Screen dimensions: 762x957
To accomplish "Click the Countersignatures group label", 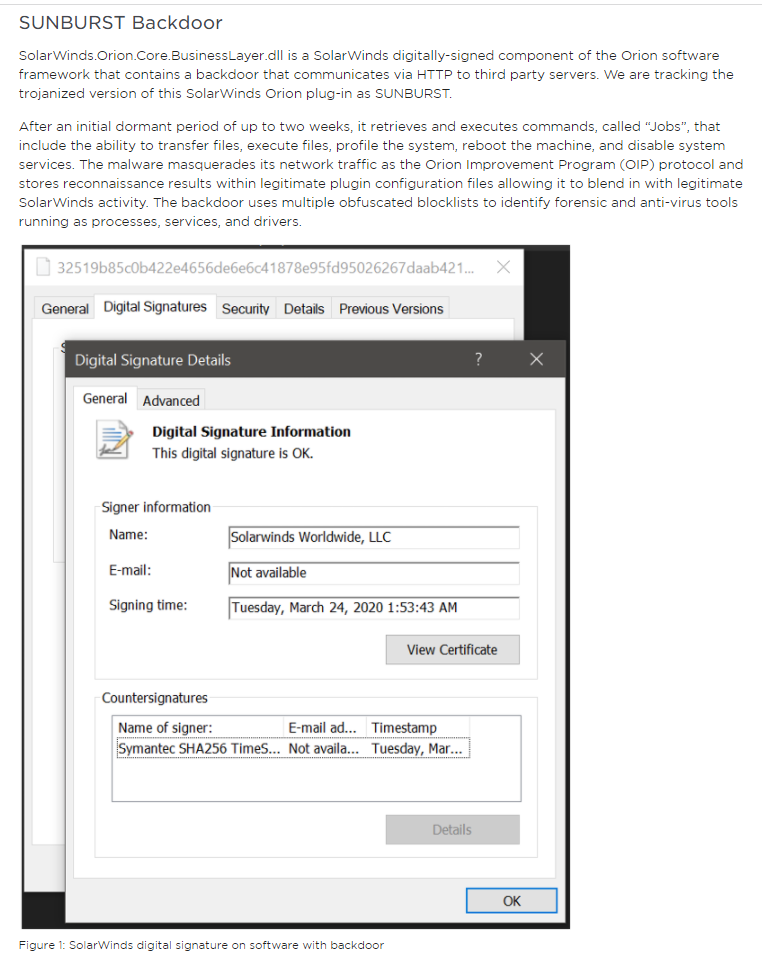I will pyautogui.click(x=154, y=698).
